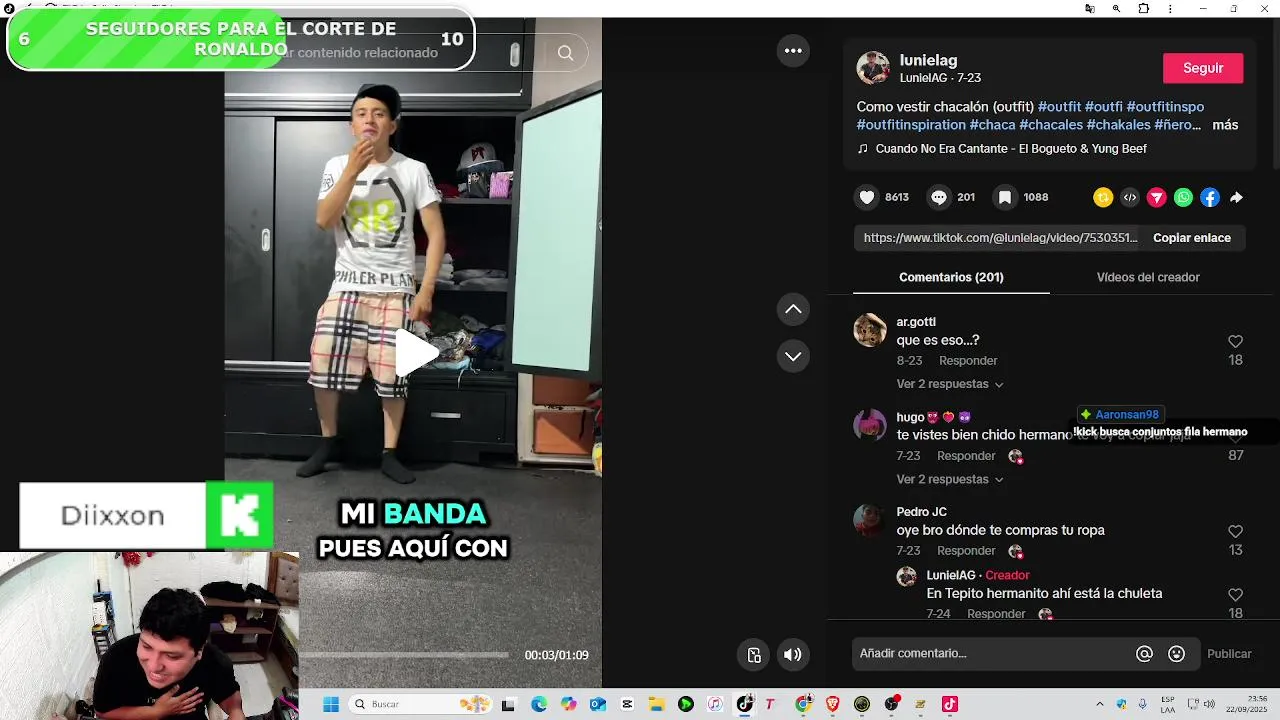The width and height of the screenshot is (1280, 720).
Task: Go to previous video with up arrow
Action: (793, 309)
